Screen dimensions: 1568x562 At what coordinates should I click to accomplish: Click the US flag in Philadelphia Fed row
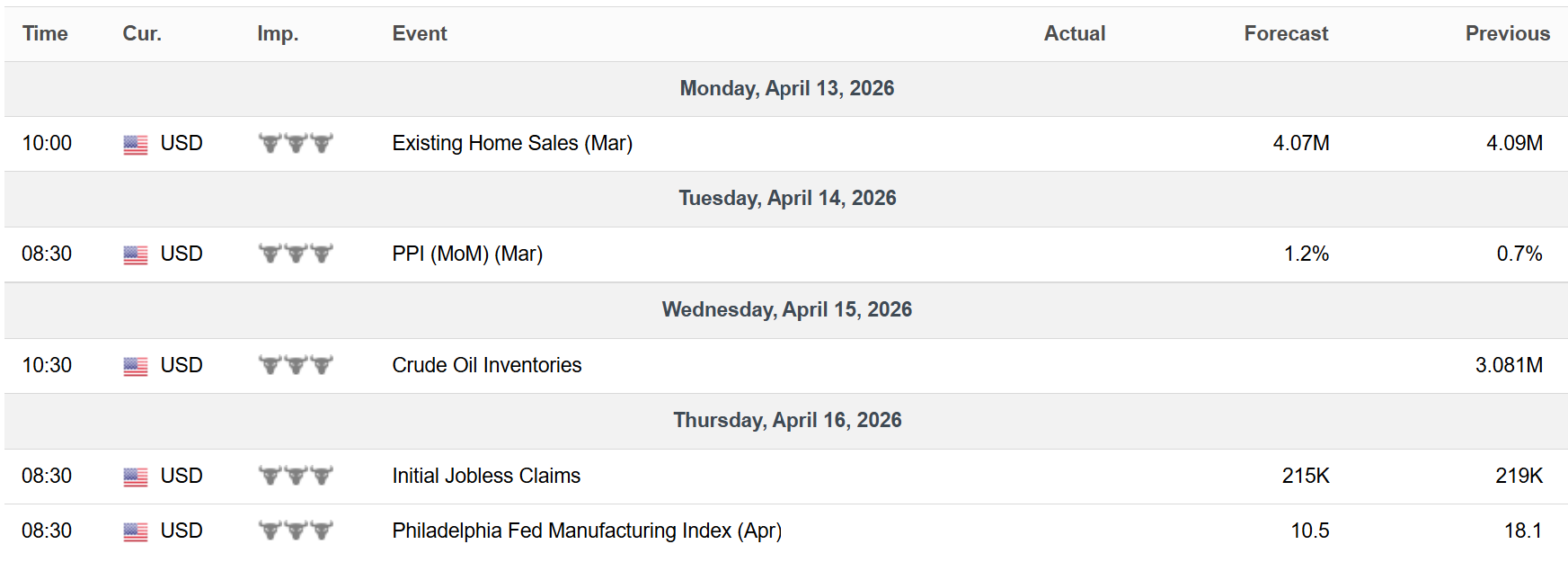click(135, 531)
